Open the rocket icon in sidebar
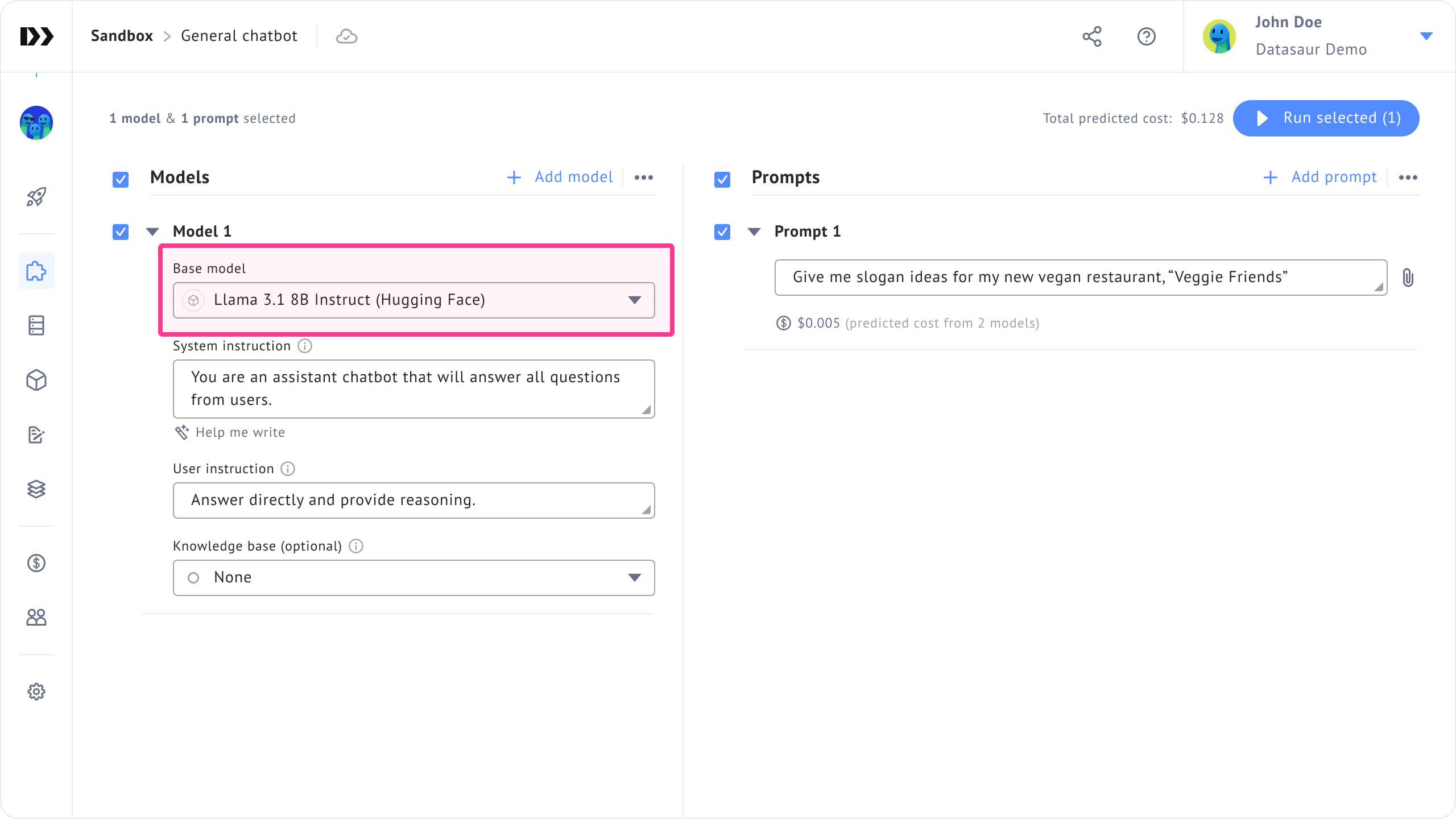 coord(36,197)
